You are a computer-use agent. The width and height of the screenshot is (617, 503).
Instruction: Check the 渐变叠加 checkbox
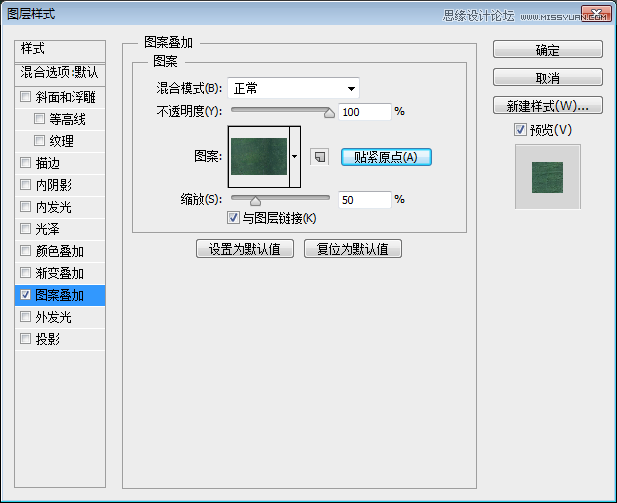click(x=26, y=273)
